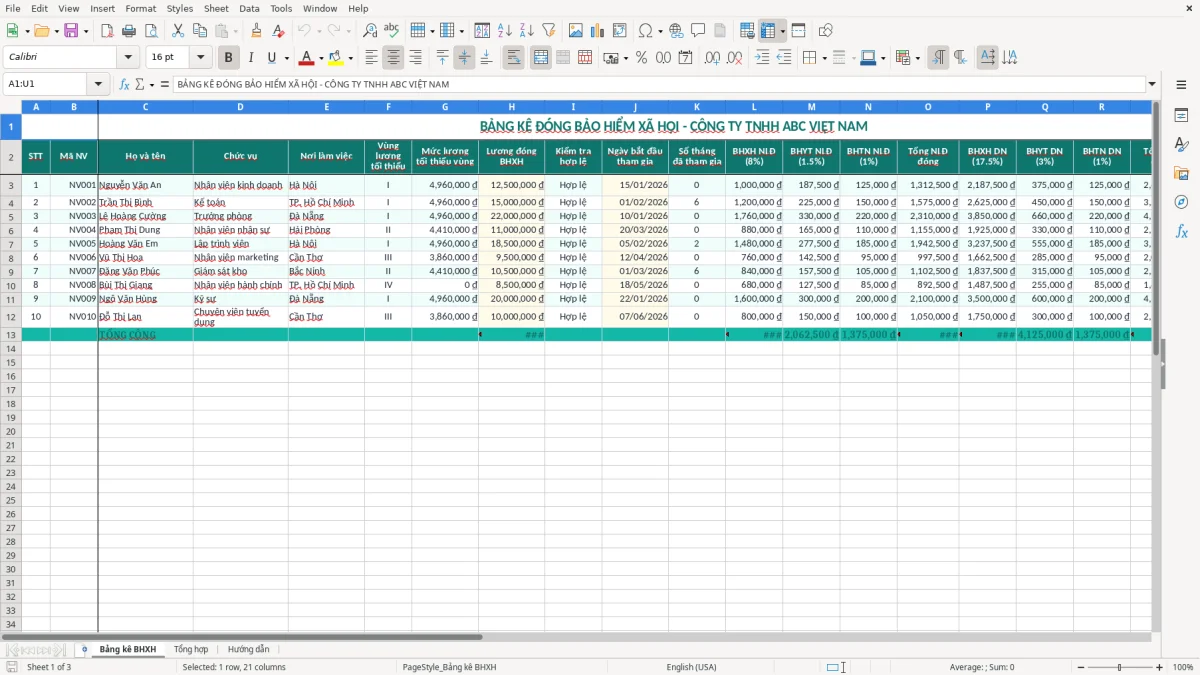Open Select Function sigma dropdown arrow
The width and height of the screenshot is (1200, 675).
click(x=151, y=84)
